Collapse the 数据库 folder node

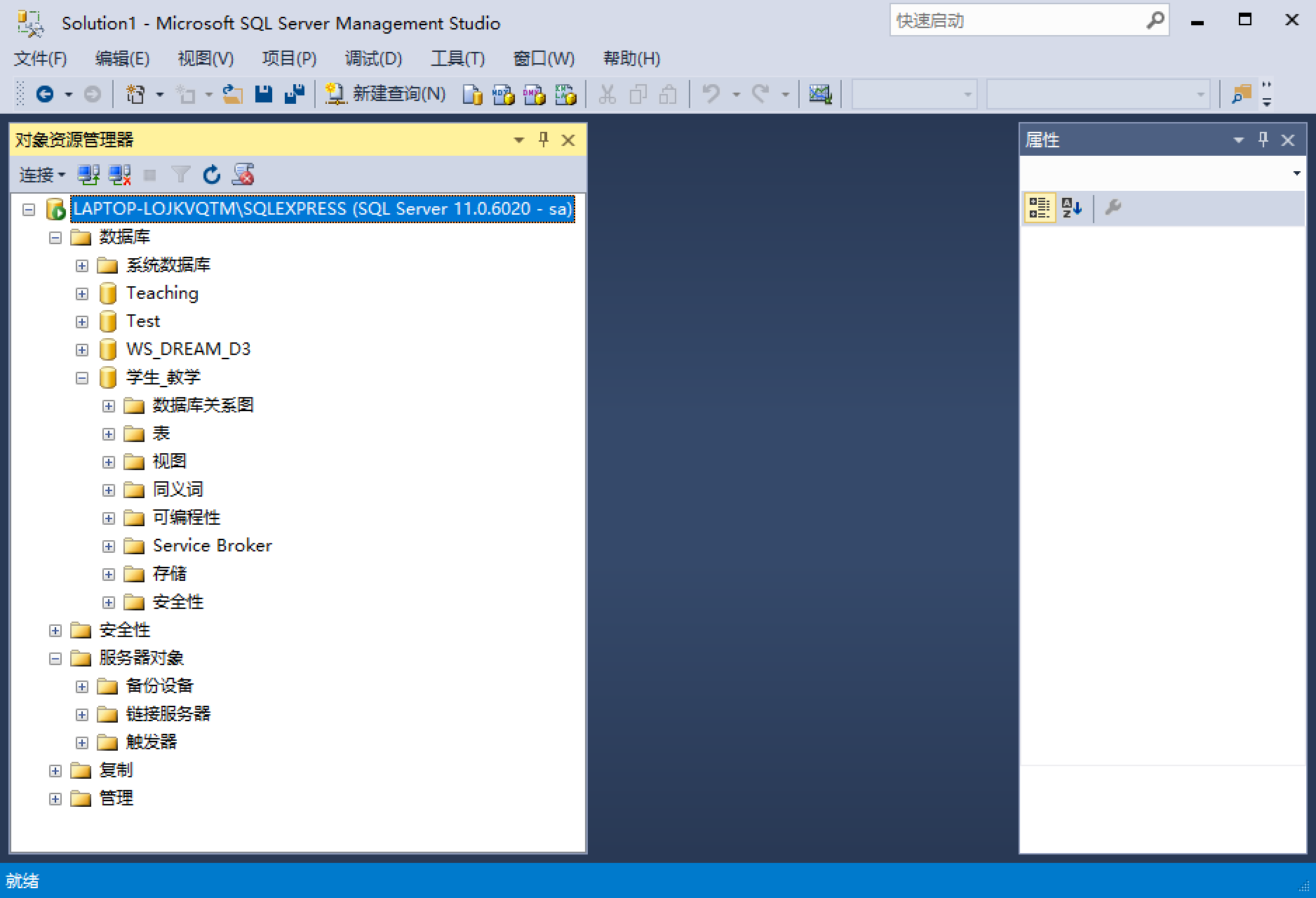55,238
